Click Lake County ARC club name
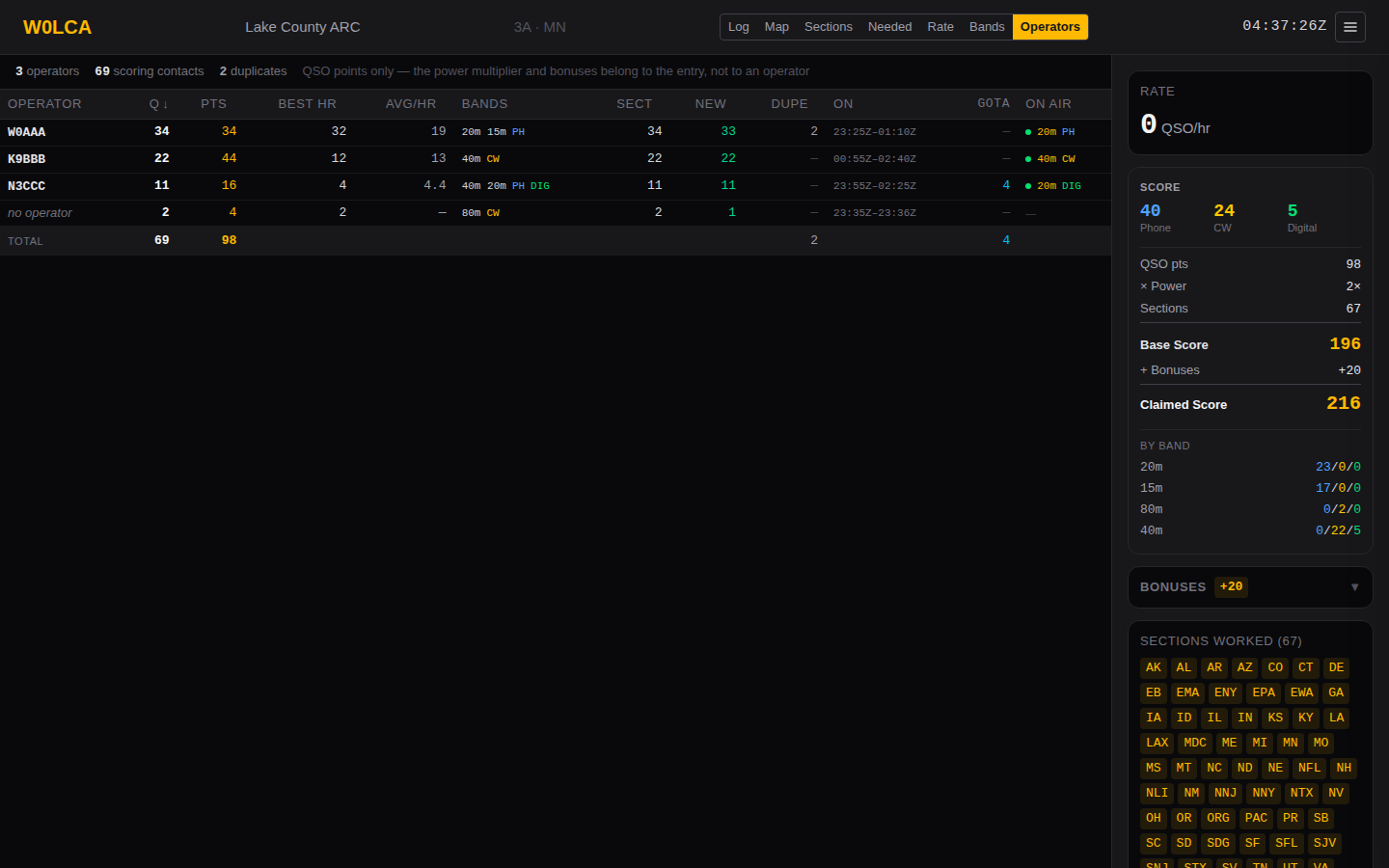 [x=303, y=27]
